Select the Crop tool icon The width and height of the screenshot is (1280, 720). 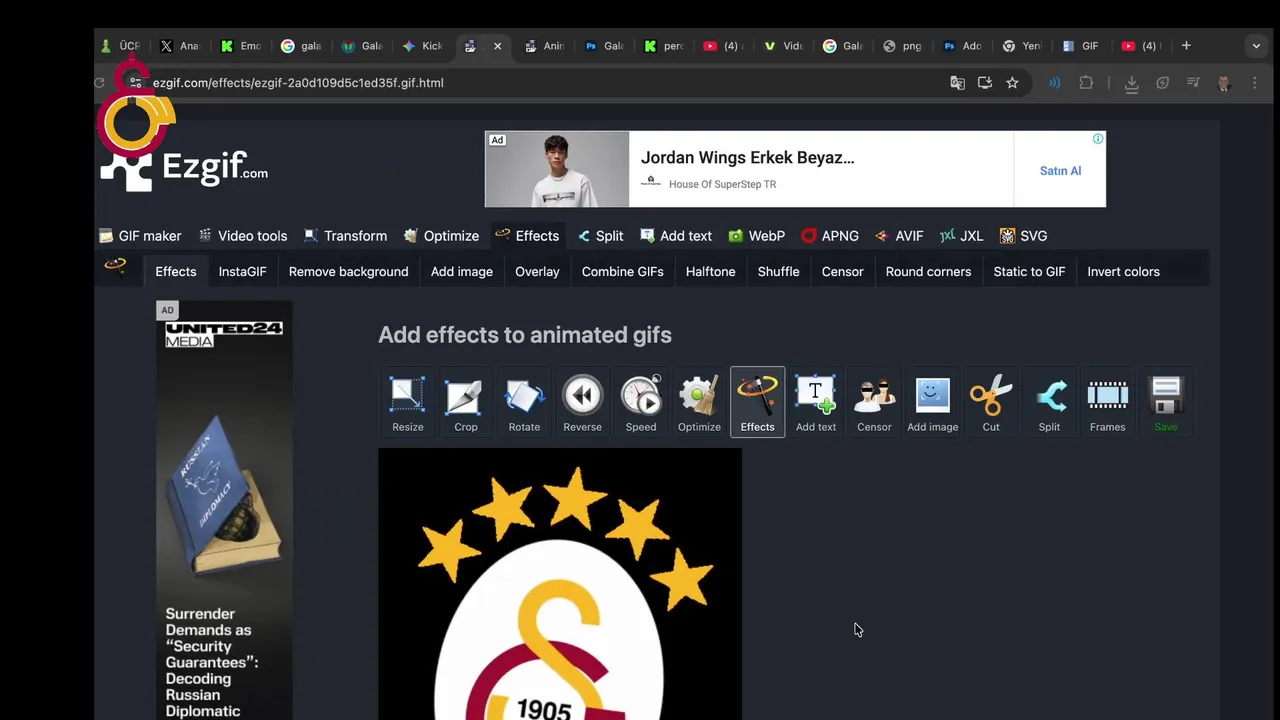pyautogui.click(x=465, y=402)
